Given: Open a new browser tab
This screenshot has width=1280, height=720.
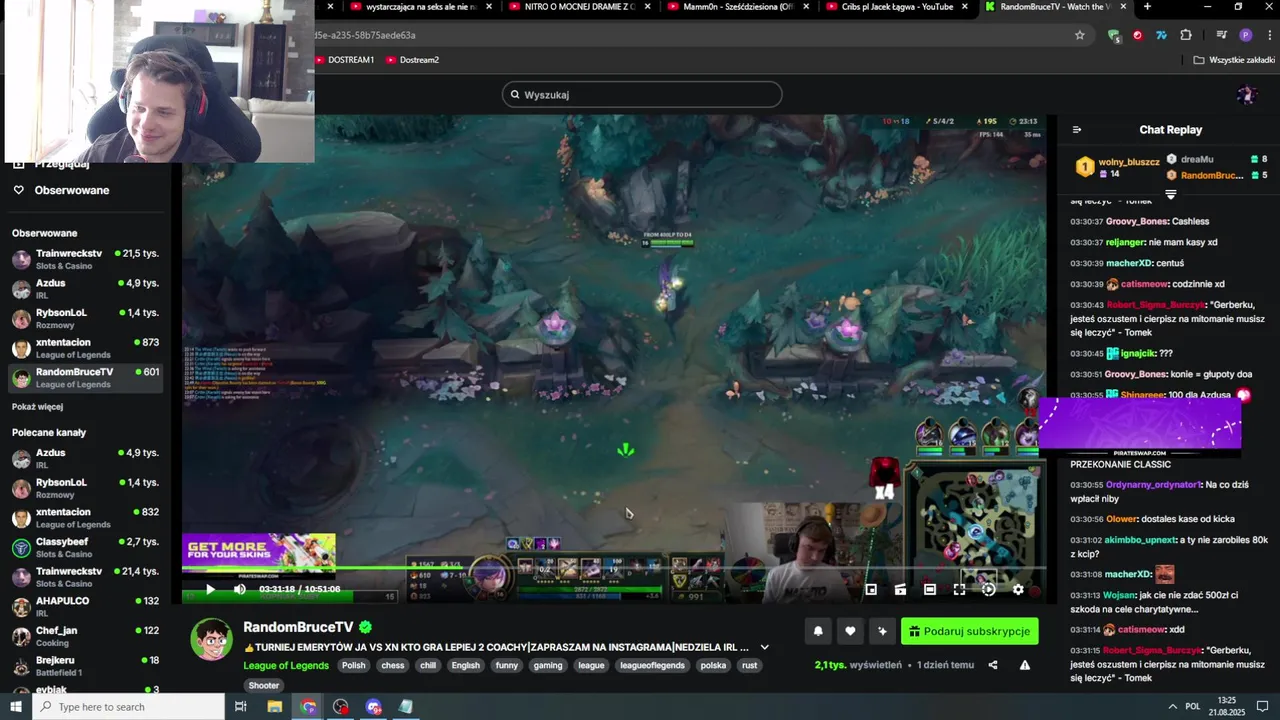Looking at the screenshot, I should coord(1147,6).
